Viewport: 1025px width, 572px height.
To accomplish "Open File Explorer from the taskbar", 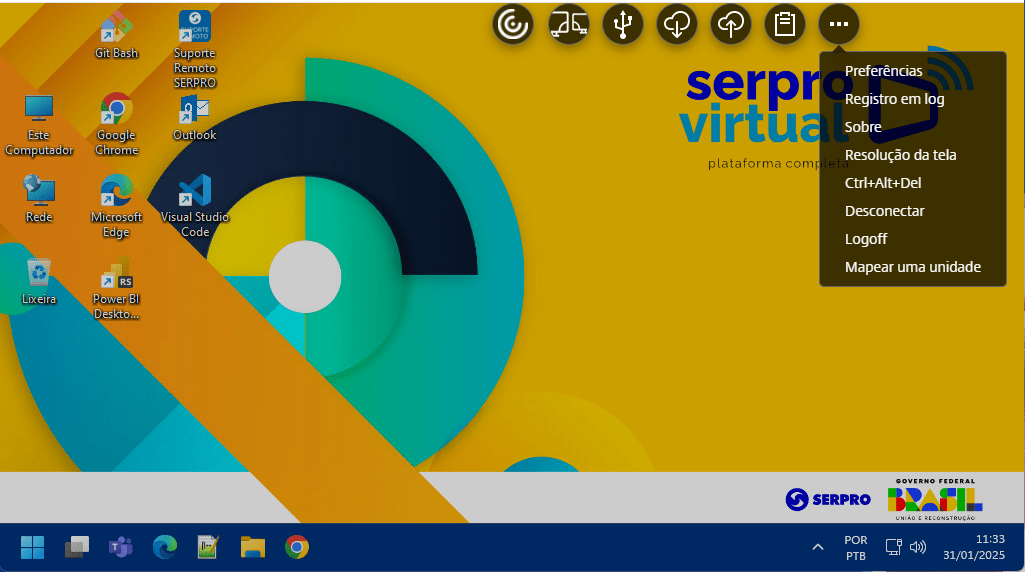I will (252, 547).
